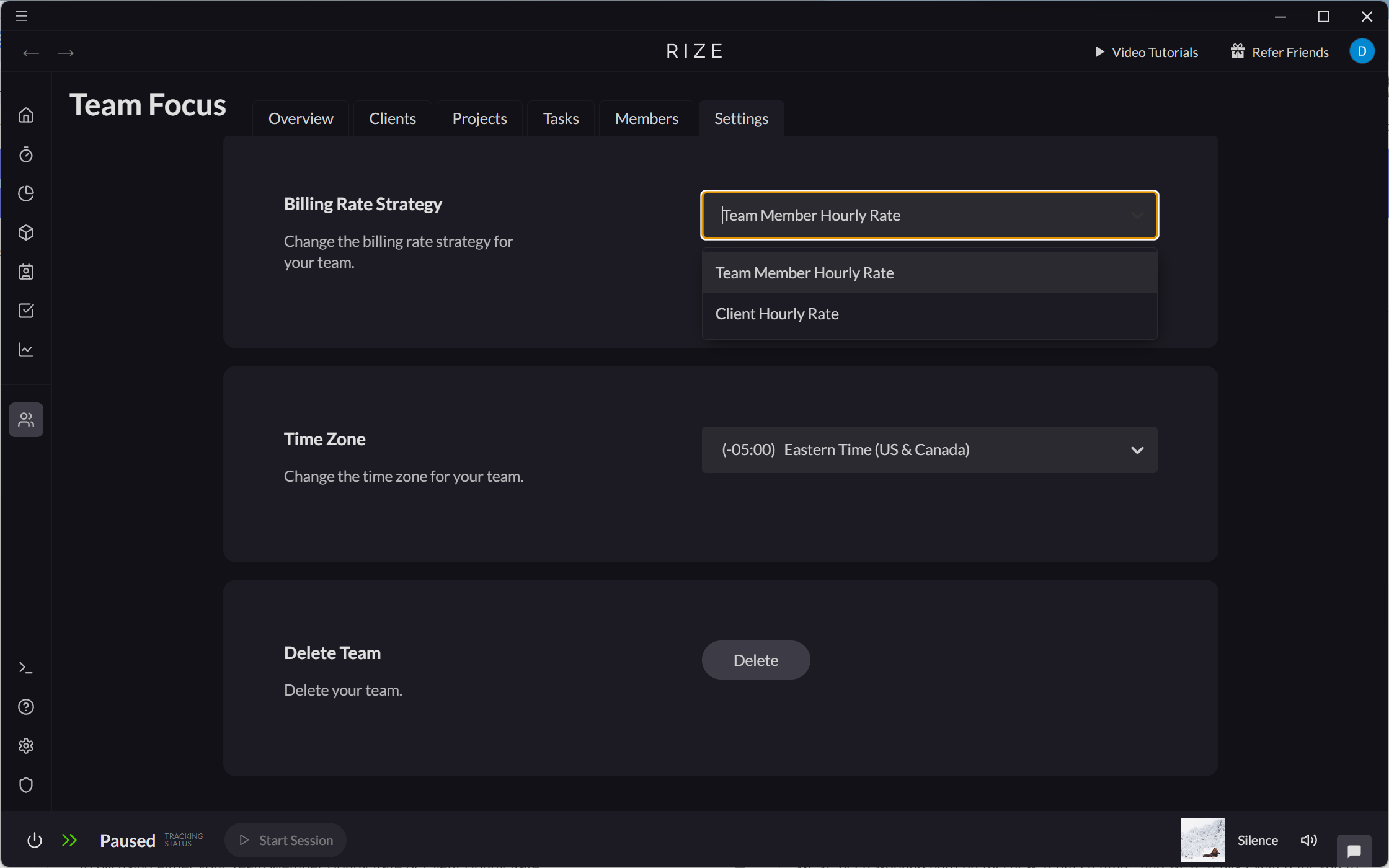1389x868 pixels.
Task: Open the Clients tab
Action: (x=392, y=118)
